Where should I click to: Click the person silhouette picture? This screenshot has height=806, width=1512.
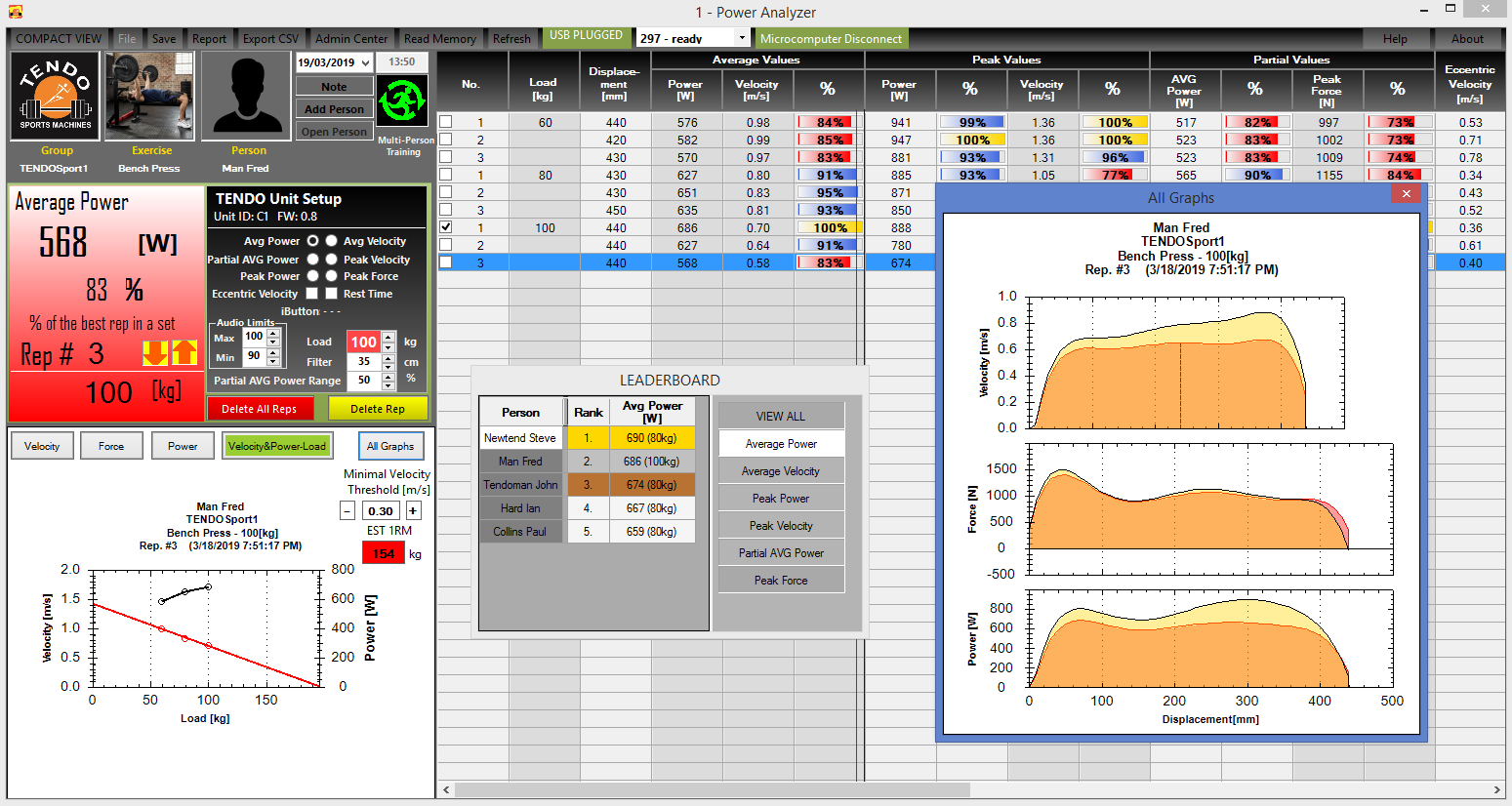point(247,97)
